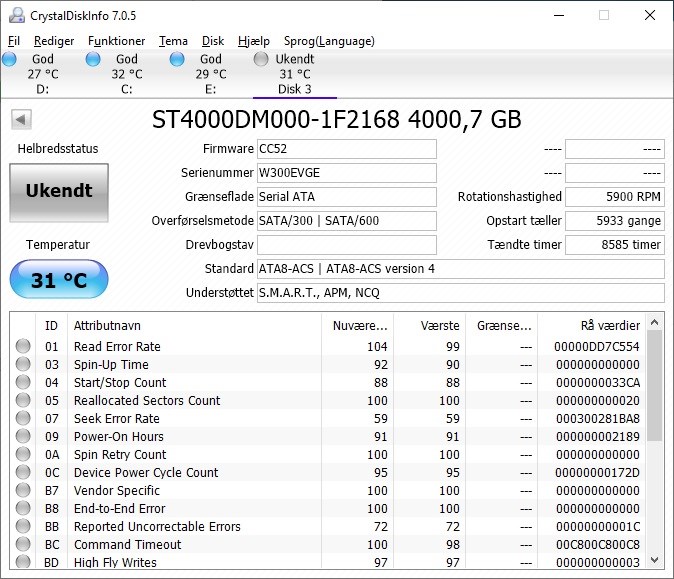The height and width of the screenshot is (579, 674).
Task: Select the Read Error Rate attribute name
Action: click(117, 346)
